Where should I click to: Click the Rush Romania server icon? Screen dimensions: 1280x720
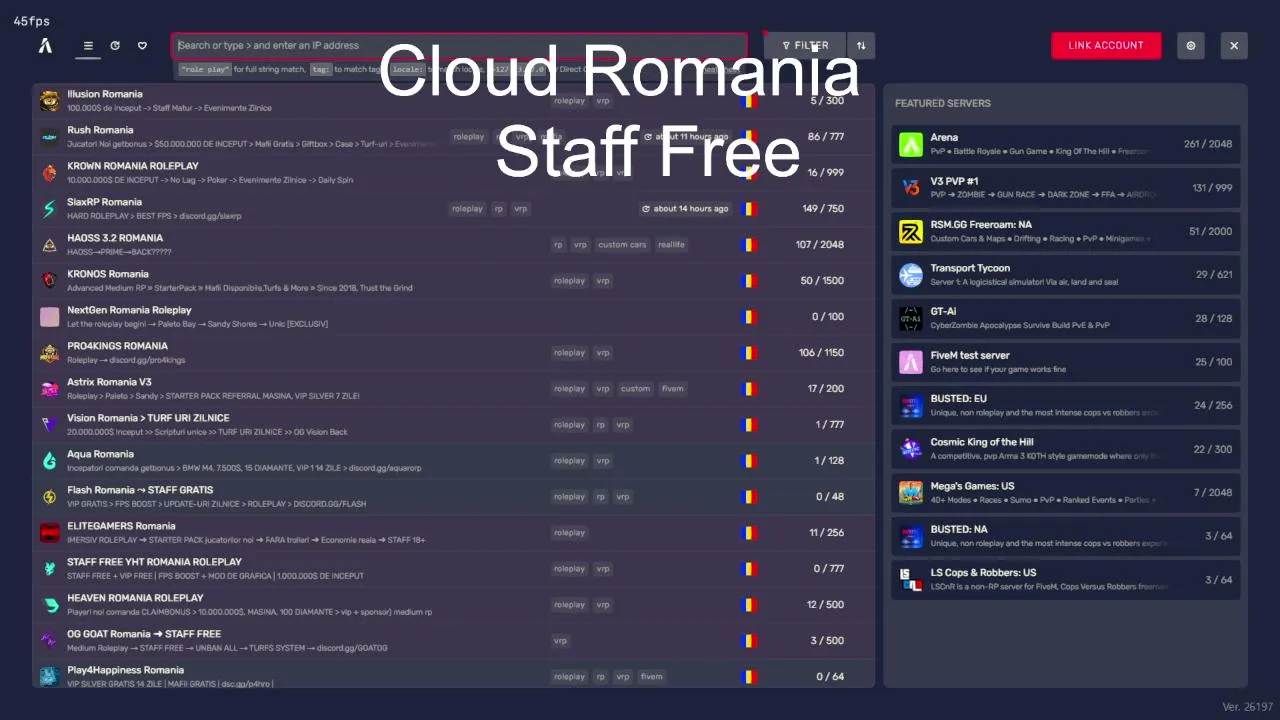coord(49,137)
